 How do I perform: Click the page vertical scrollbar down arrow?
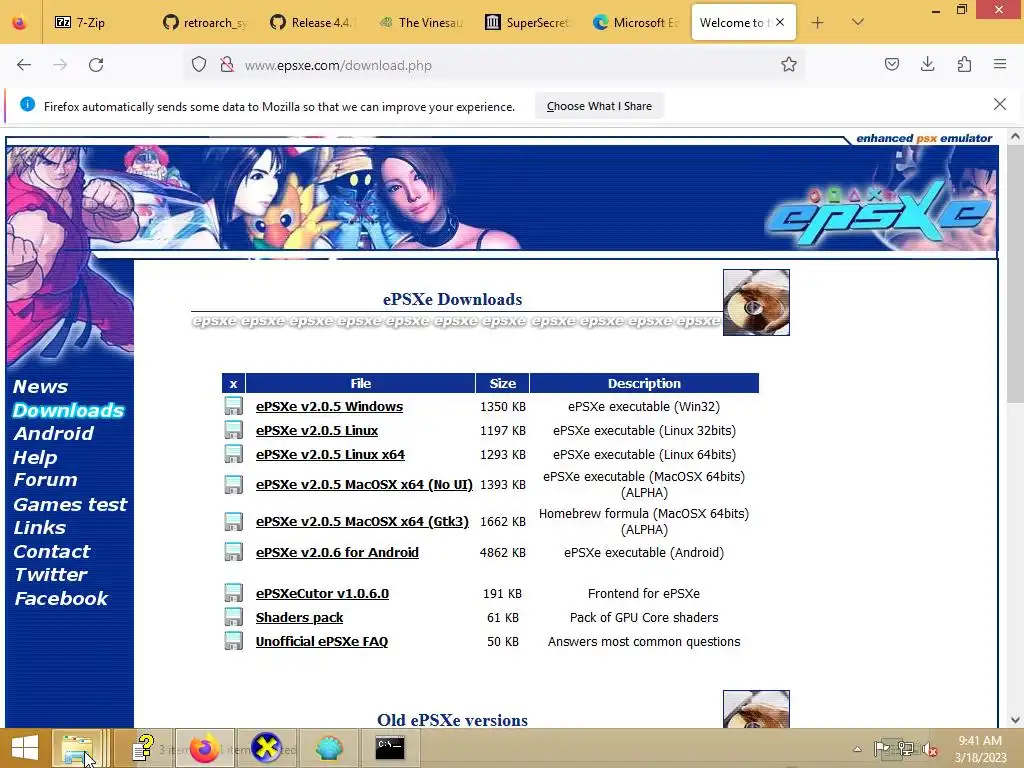1015,720
